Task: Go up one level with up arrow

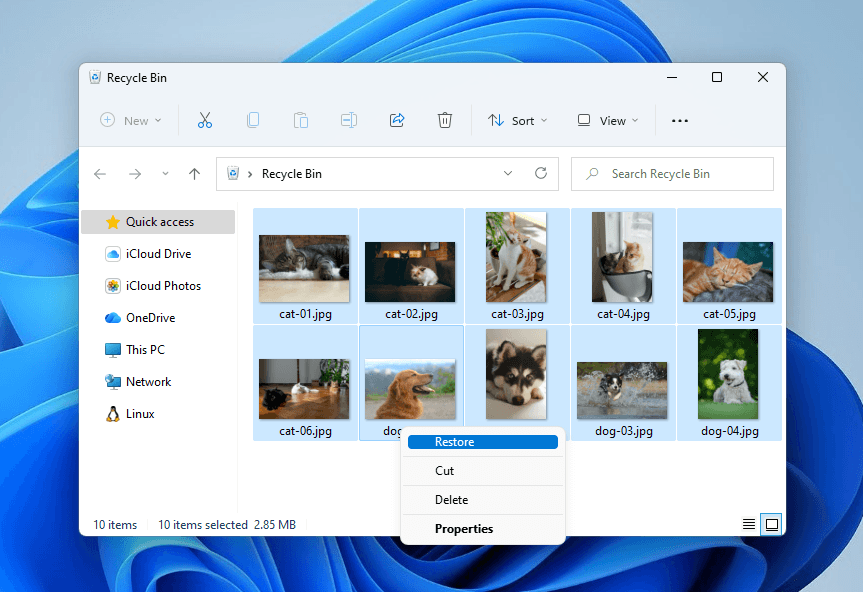Action: point(194,174)
